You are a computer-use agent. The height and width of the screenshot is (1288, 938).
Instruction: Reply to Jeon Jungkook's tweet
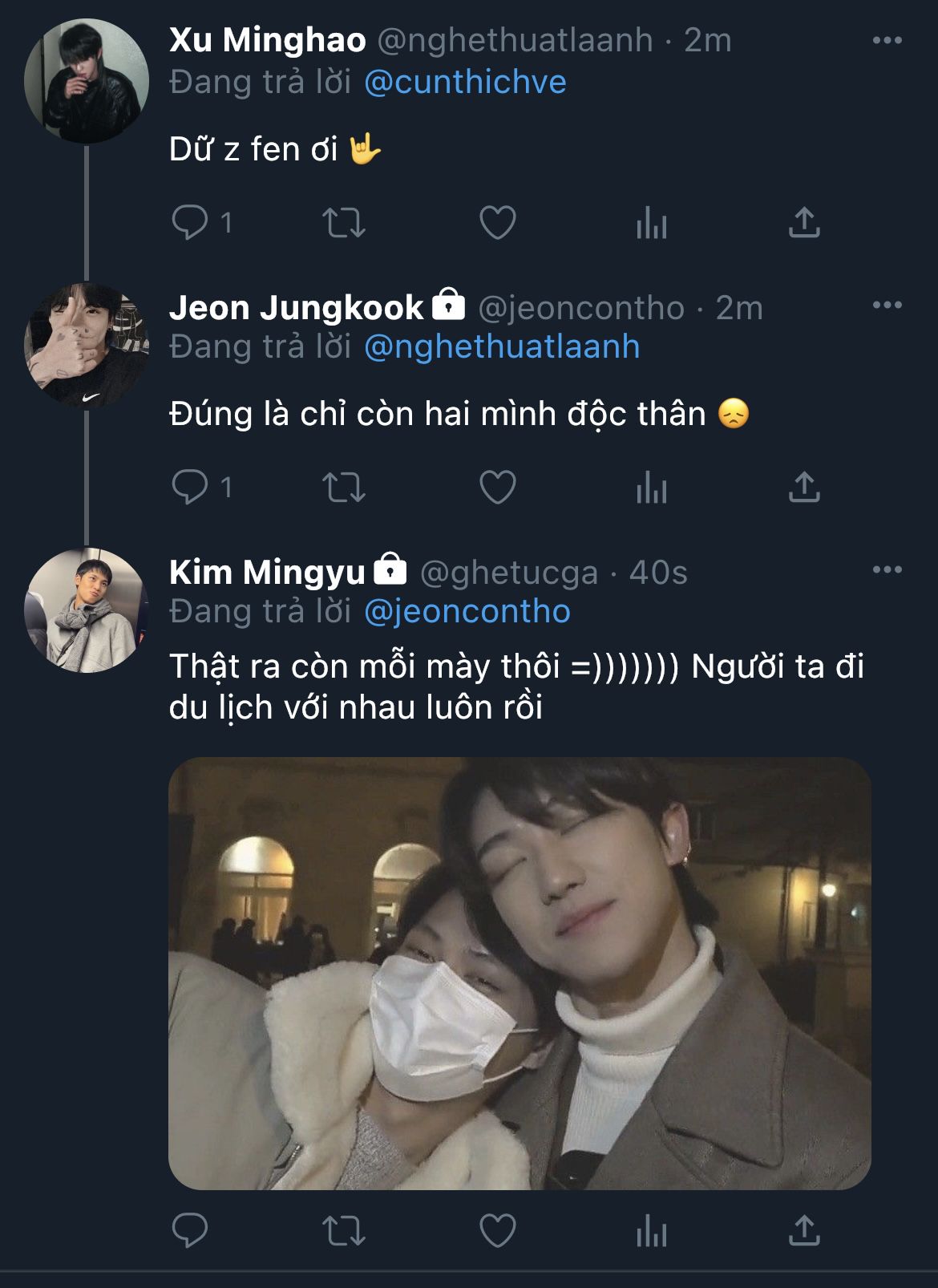[190, 487]
